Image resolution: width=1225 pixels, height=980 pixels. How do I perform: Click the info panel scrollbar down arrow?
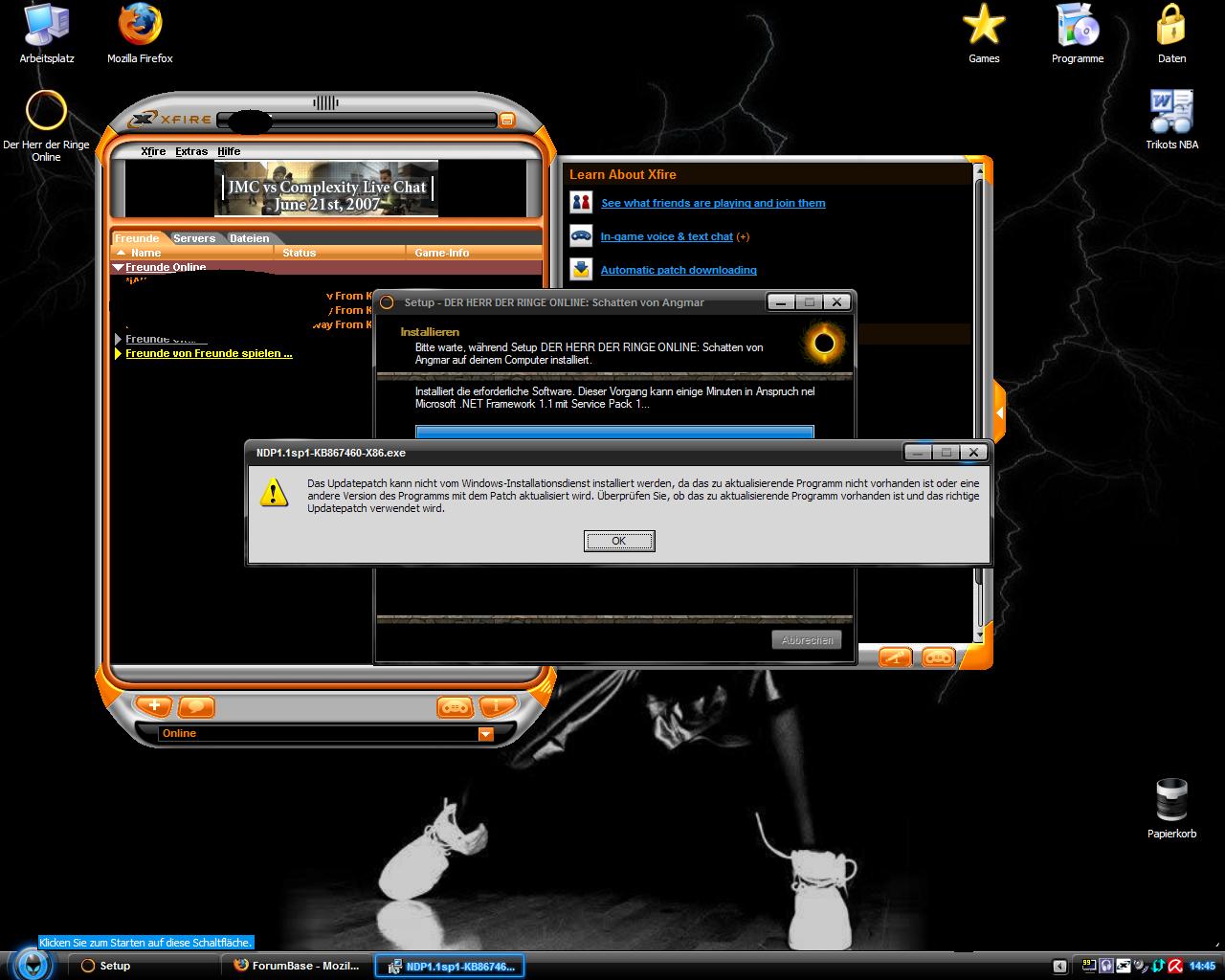point(979,634)
